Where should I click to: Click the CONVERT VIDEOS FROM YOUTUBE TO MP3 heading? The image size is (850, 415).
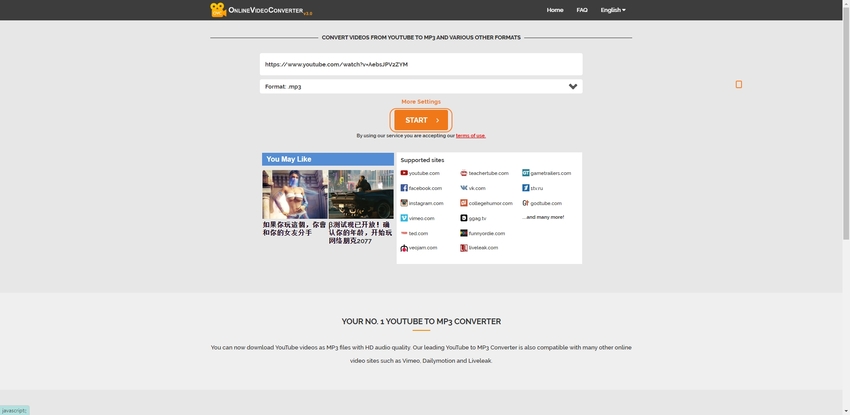[421, 38]
